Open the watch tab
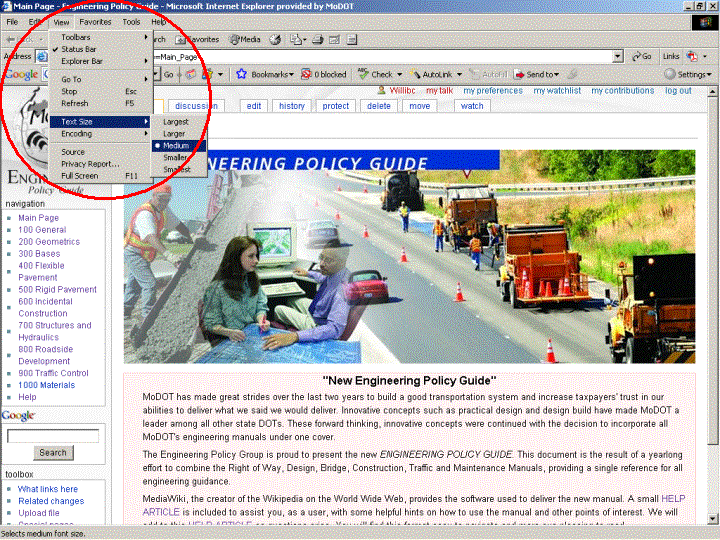The height and width of the screenshot is (540, 720). (x=472, y=106)
